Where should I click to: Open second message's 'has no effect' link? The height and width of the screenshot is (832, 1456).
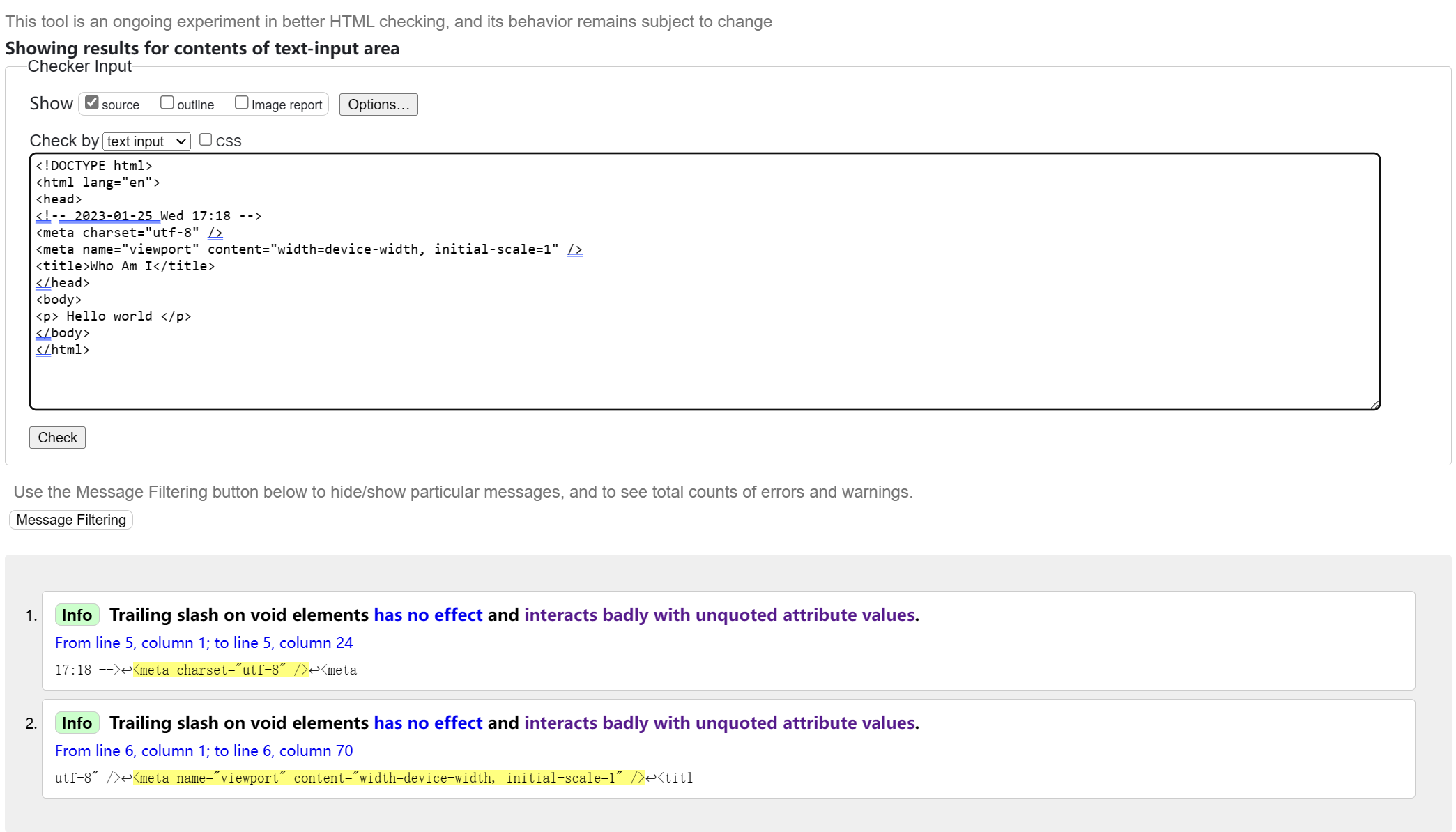pos(428,723)
